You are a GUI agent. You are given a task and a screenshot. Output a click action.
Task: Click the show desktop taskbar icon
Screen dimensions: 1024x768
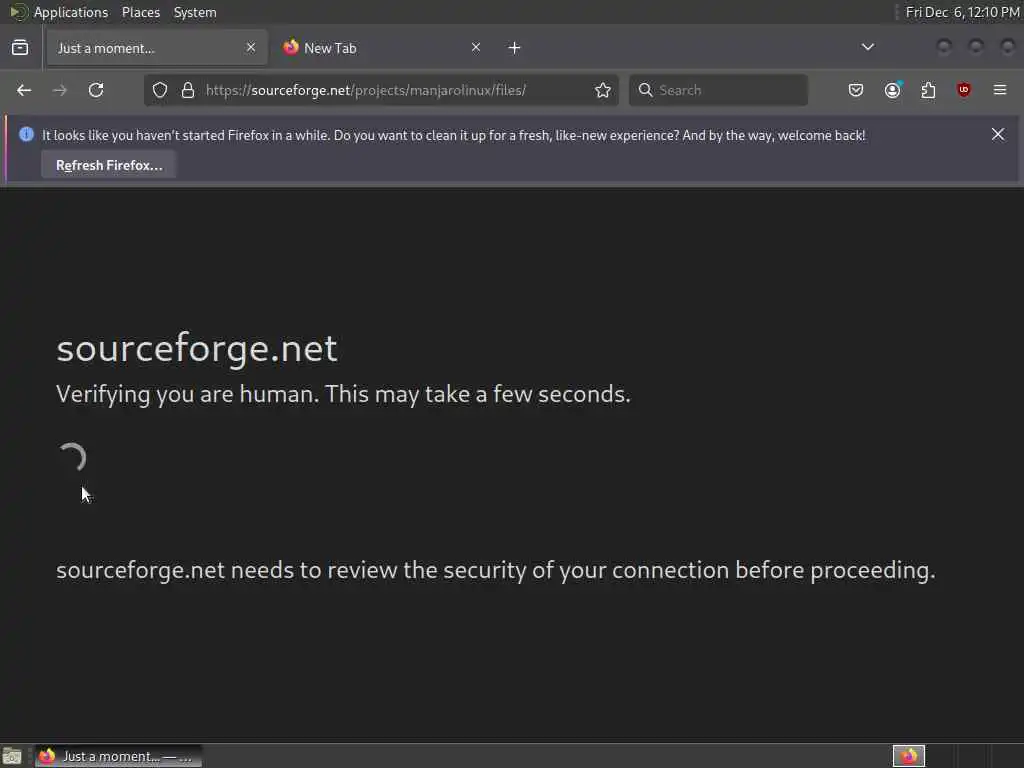point(12,756)
